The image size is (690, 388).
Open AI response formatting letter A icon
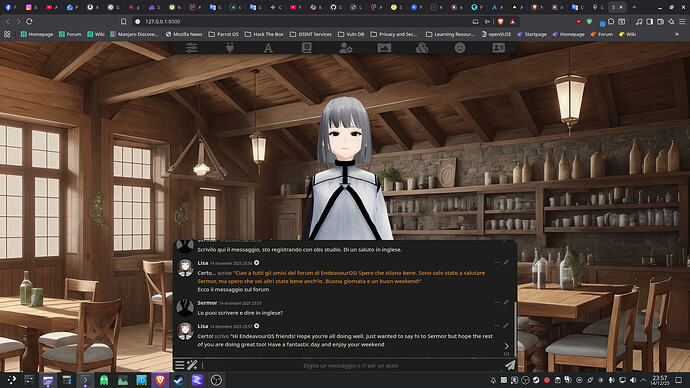268,48
